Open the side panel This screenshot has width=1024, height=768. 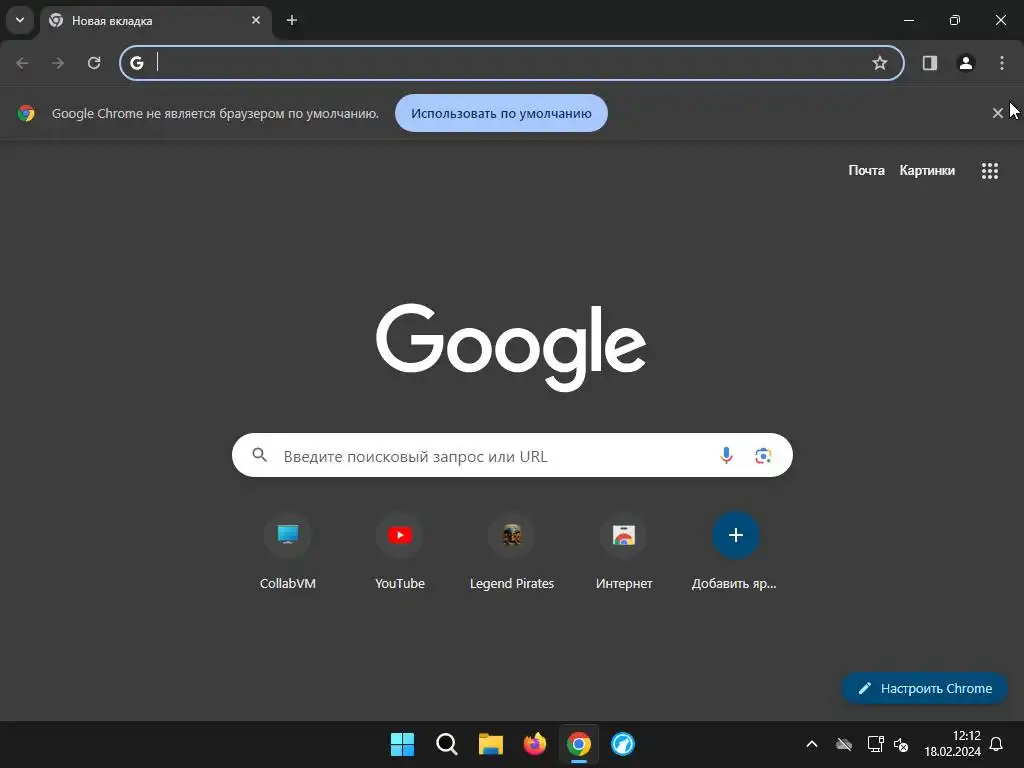coord(929,63)
